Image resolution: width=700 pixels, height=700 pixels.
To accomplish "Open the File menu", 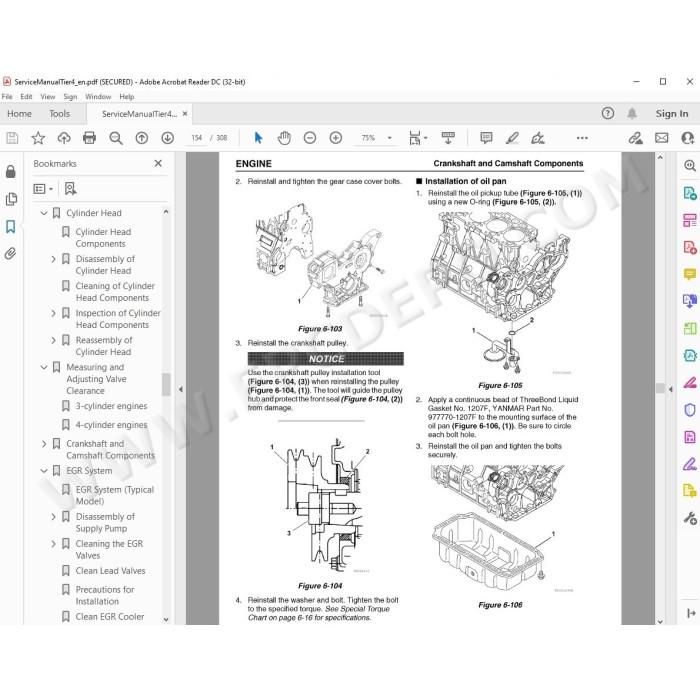I will [7, 96].
